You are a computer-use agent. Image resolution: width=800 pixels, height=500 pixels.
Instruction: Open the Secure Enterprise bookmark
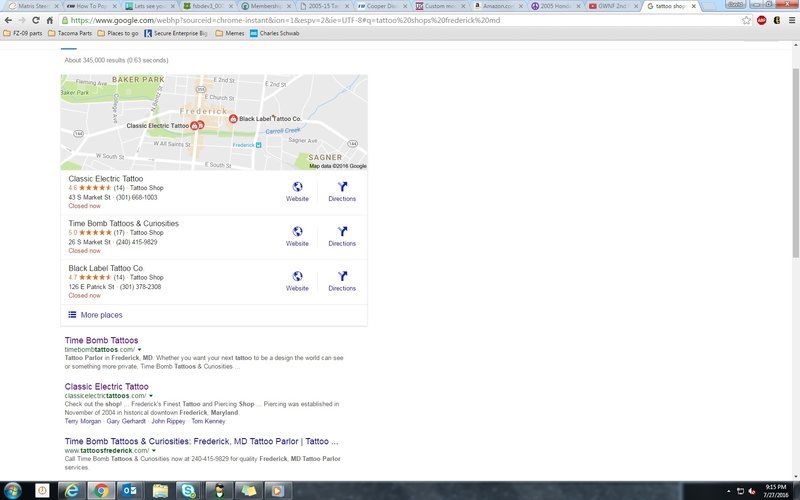[176, 33]
